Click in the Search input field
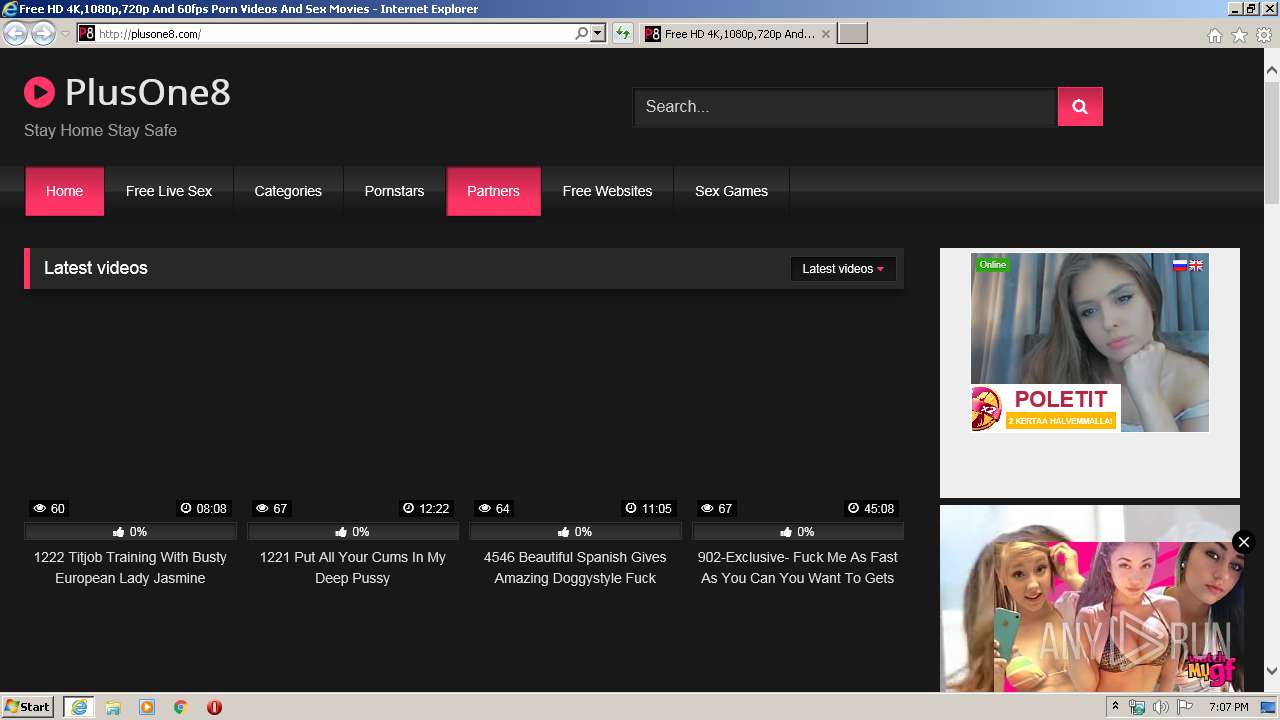The width and height of the screenshot is (1280, 720). click(845, 107)
